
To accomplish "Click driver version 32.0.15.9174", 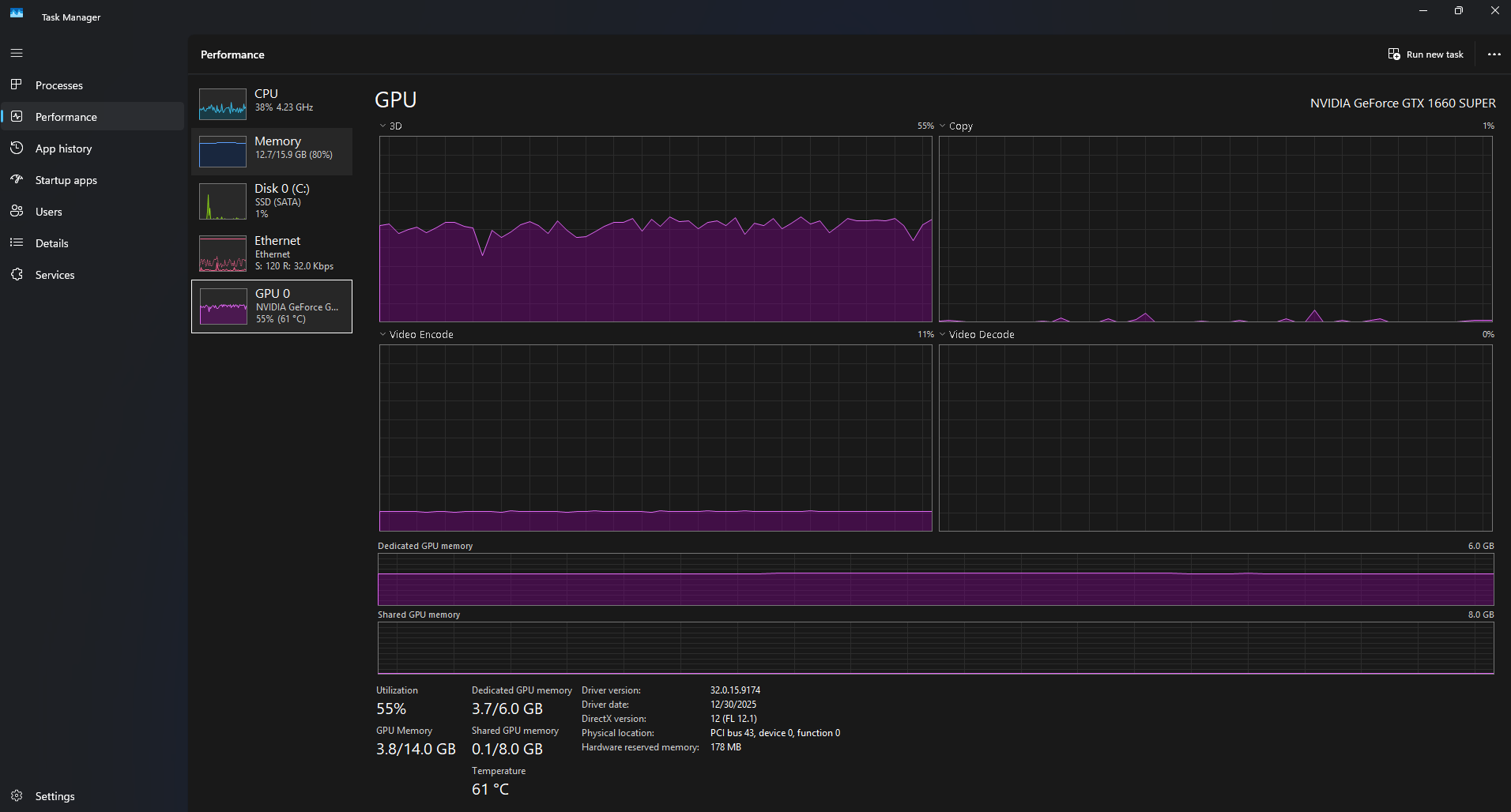I will (x=735, y=690).
